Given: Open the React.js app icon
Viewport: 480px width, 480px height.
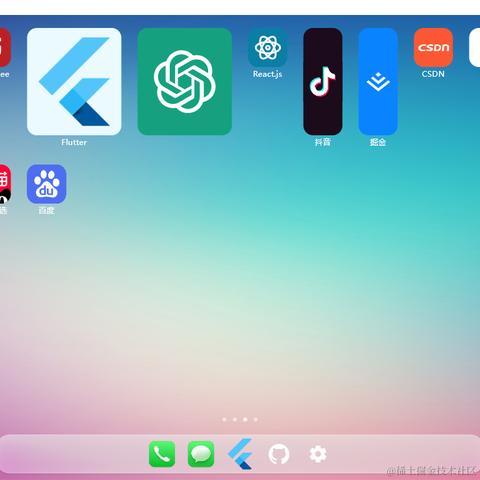Looking at the screenshot, I should 267,47.
